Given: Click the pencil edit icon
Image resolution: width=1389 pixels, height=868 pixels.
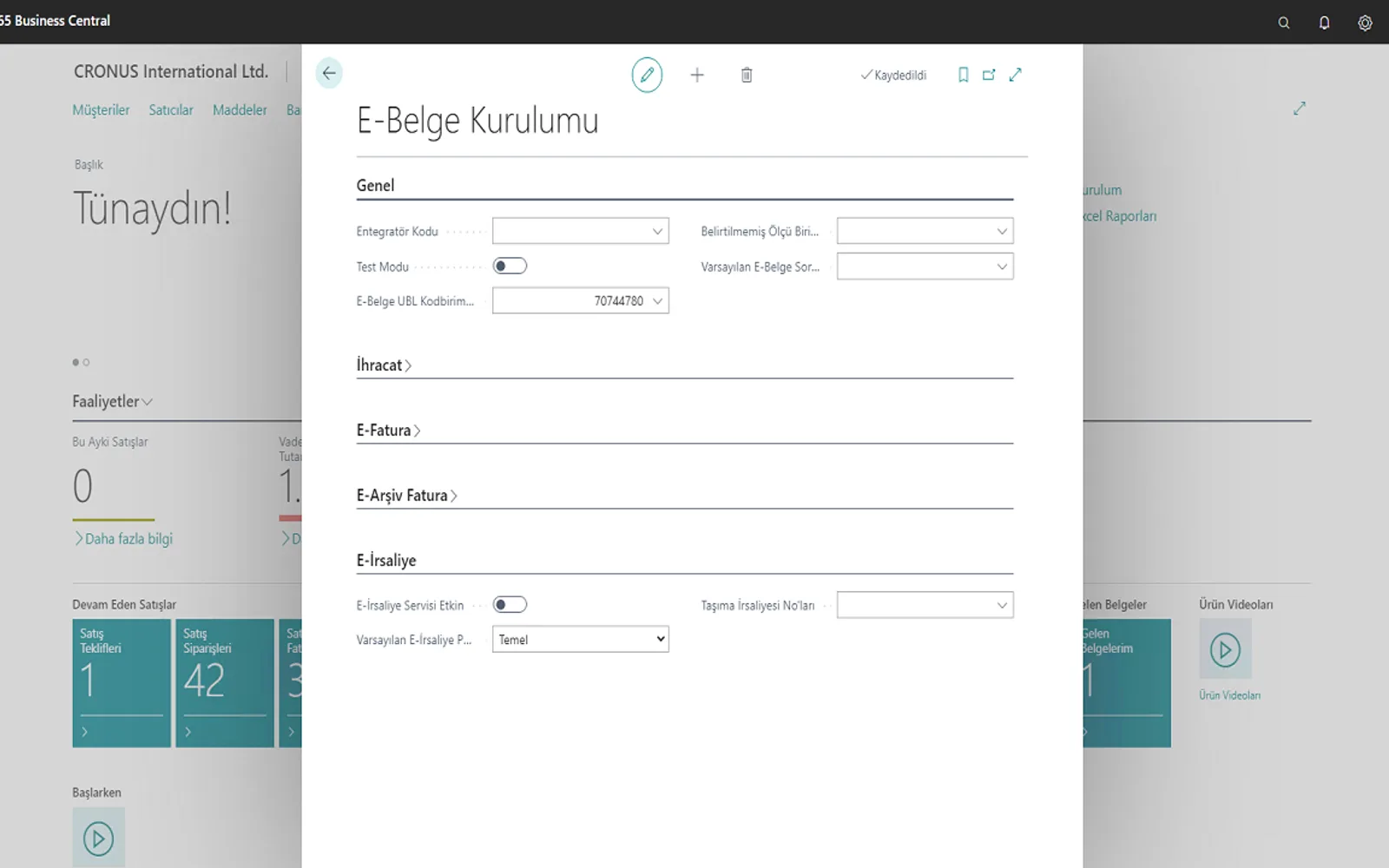Looking at the screenshot, I should click(x=647, y=75).
